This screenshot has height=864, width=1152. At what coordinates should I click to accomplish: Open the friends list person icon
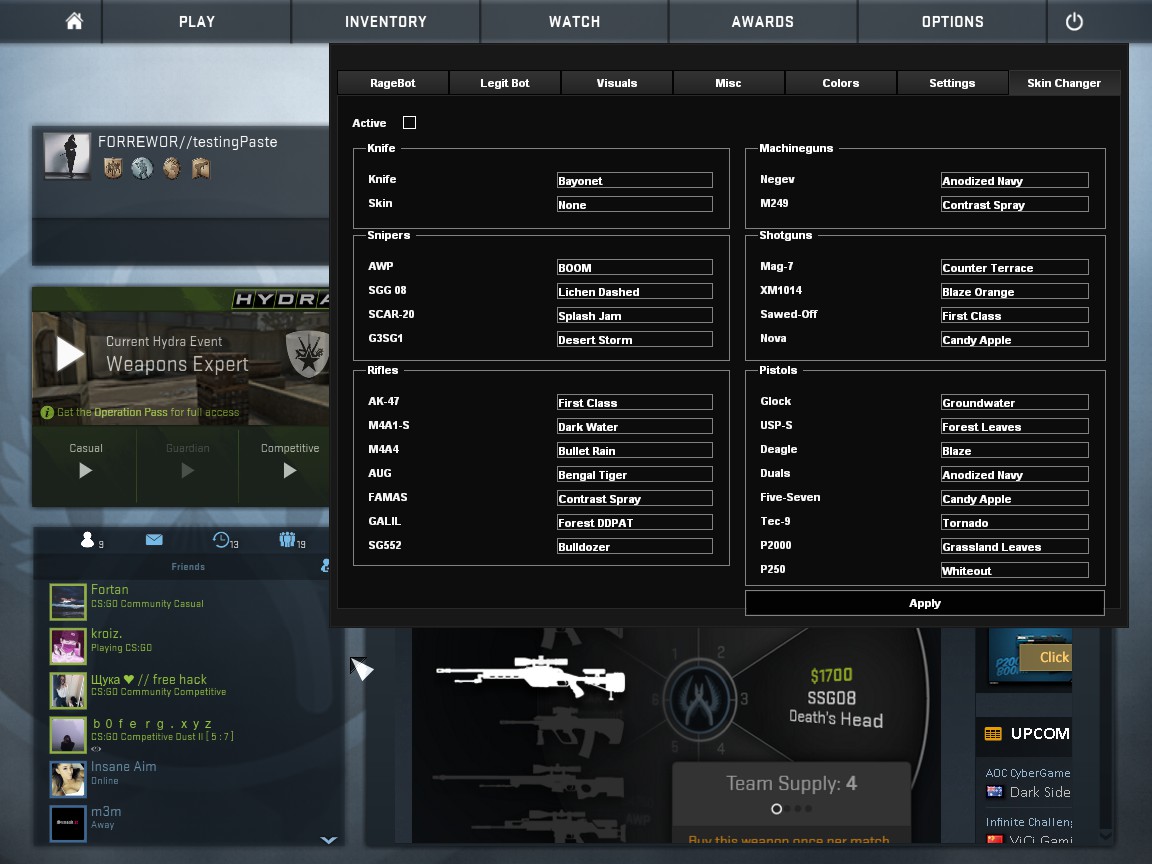coord(87,540)
